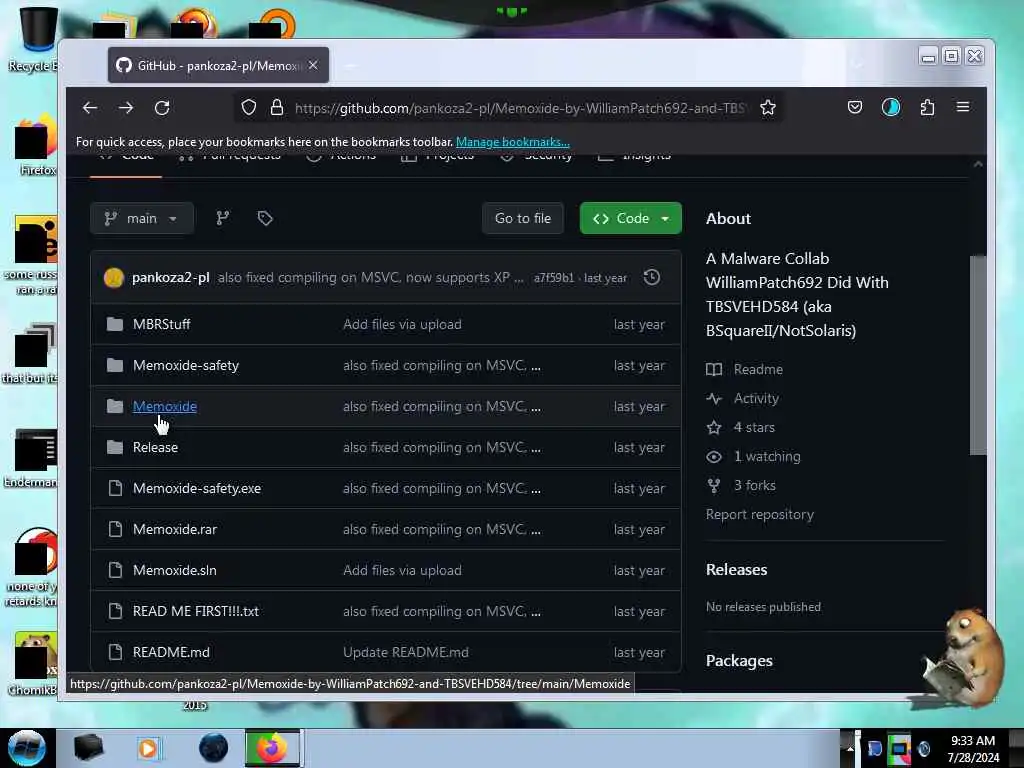
Task: Open the tracking protection shield icon
Action: [x=248, y=108]
